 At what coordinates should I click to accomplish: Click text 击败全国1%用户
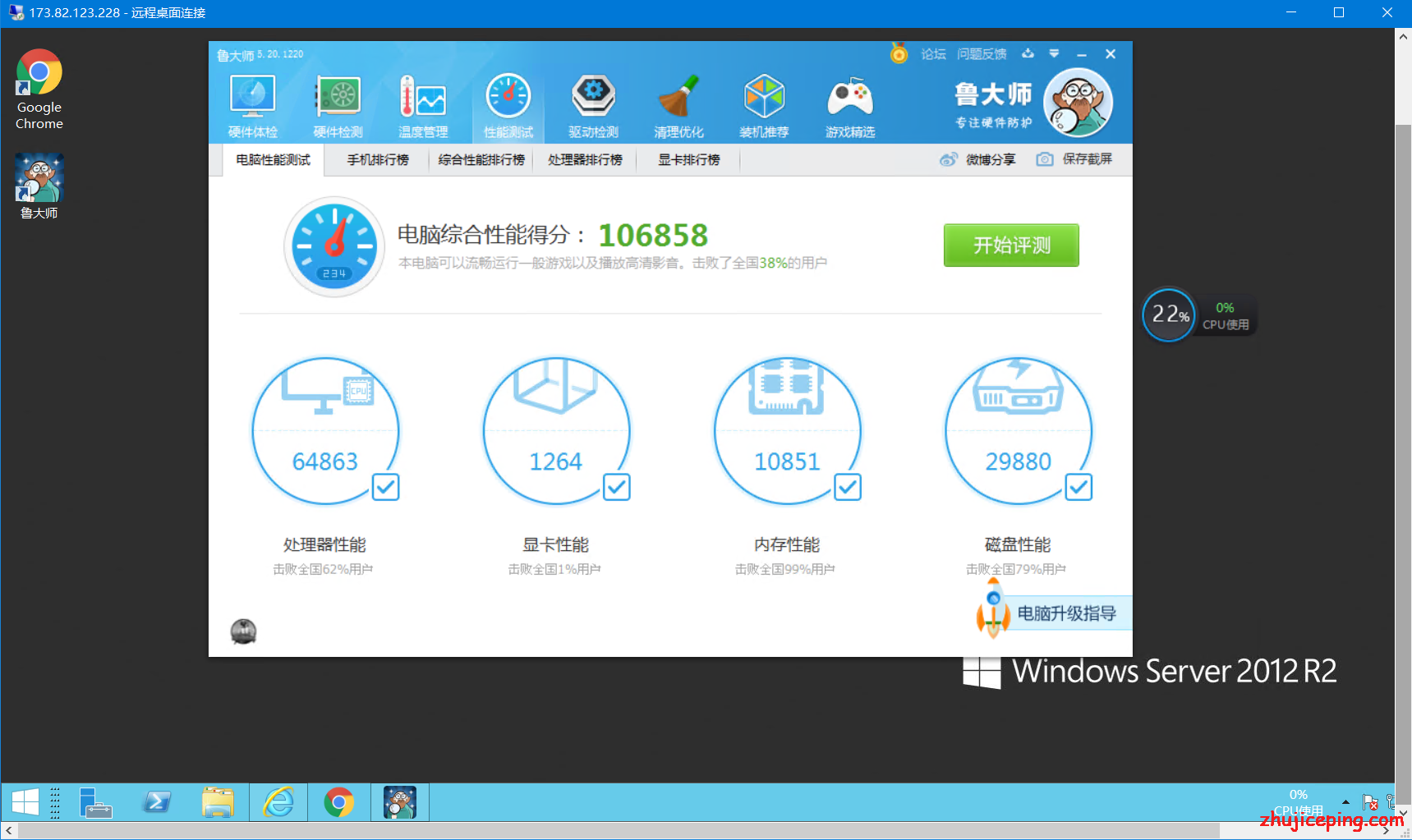(554, 569)
